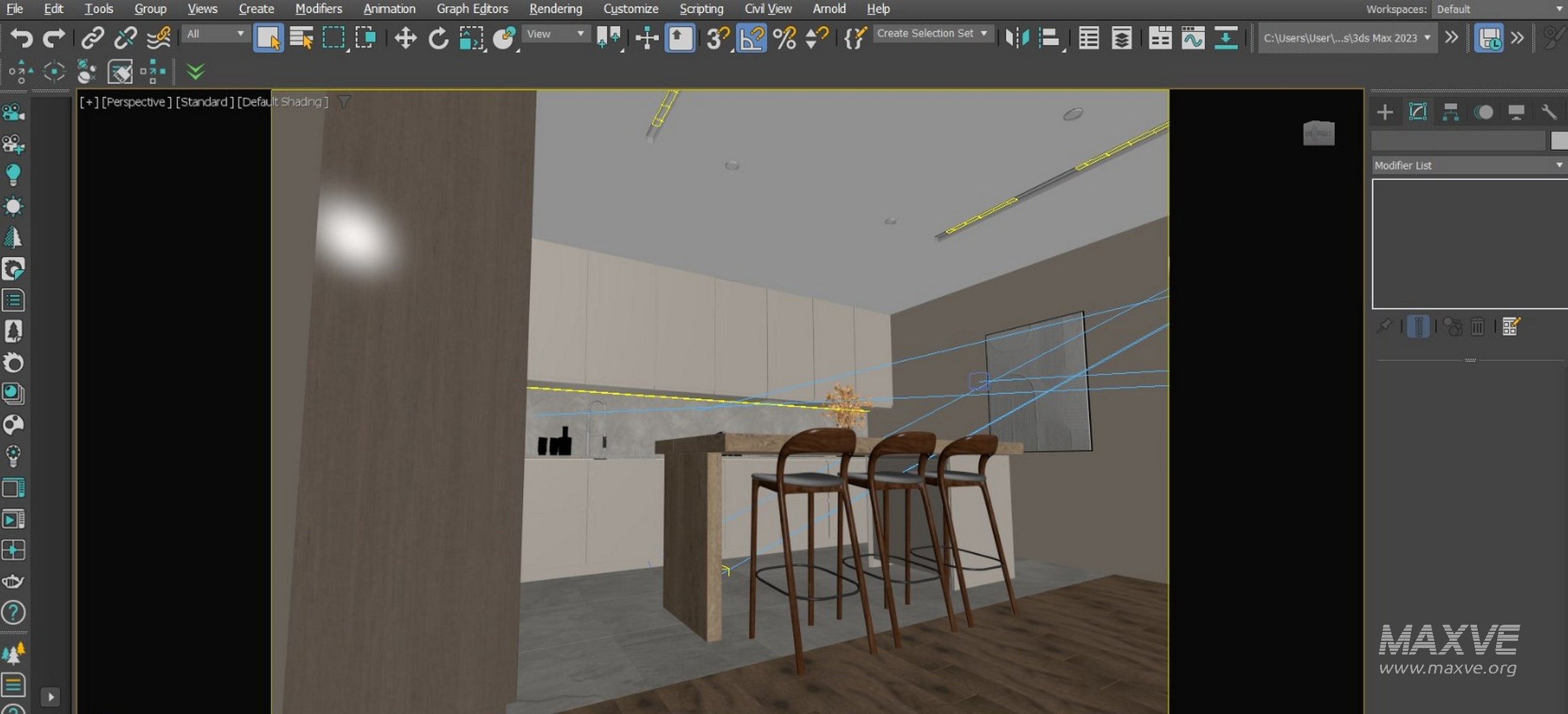Click the Mirror tool icon
Screen dimensions: 1568x714
click(1017, 37)
